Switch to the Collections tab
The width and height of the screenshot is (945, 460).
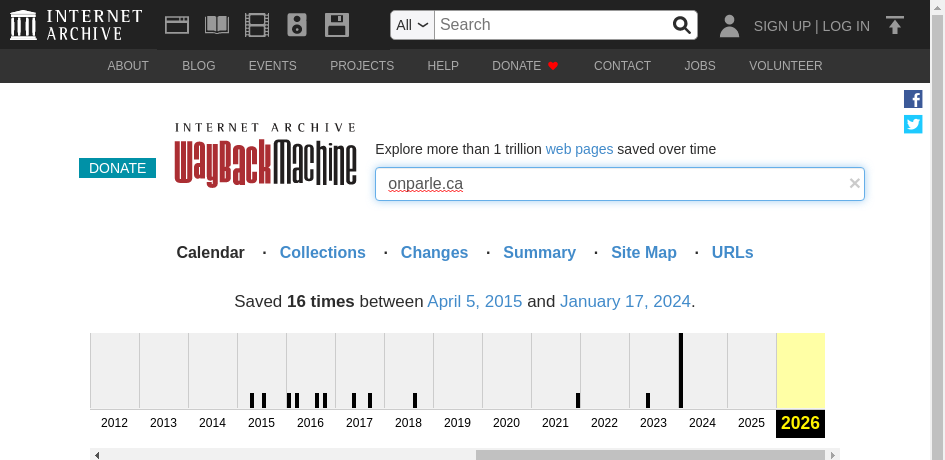[x=322, y=253]
